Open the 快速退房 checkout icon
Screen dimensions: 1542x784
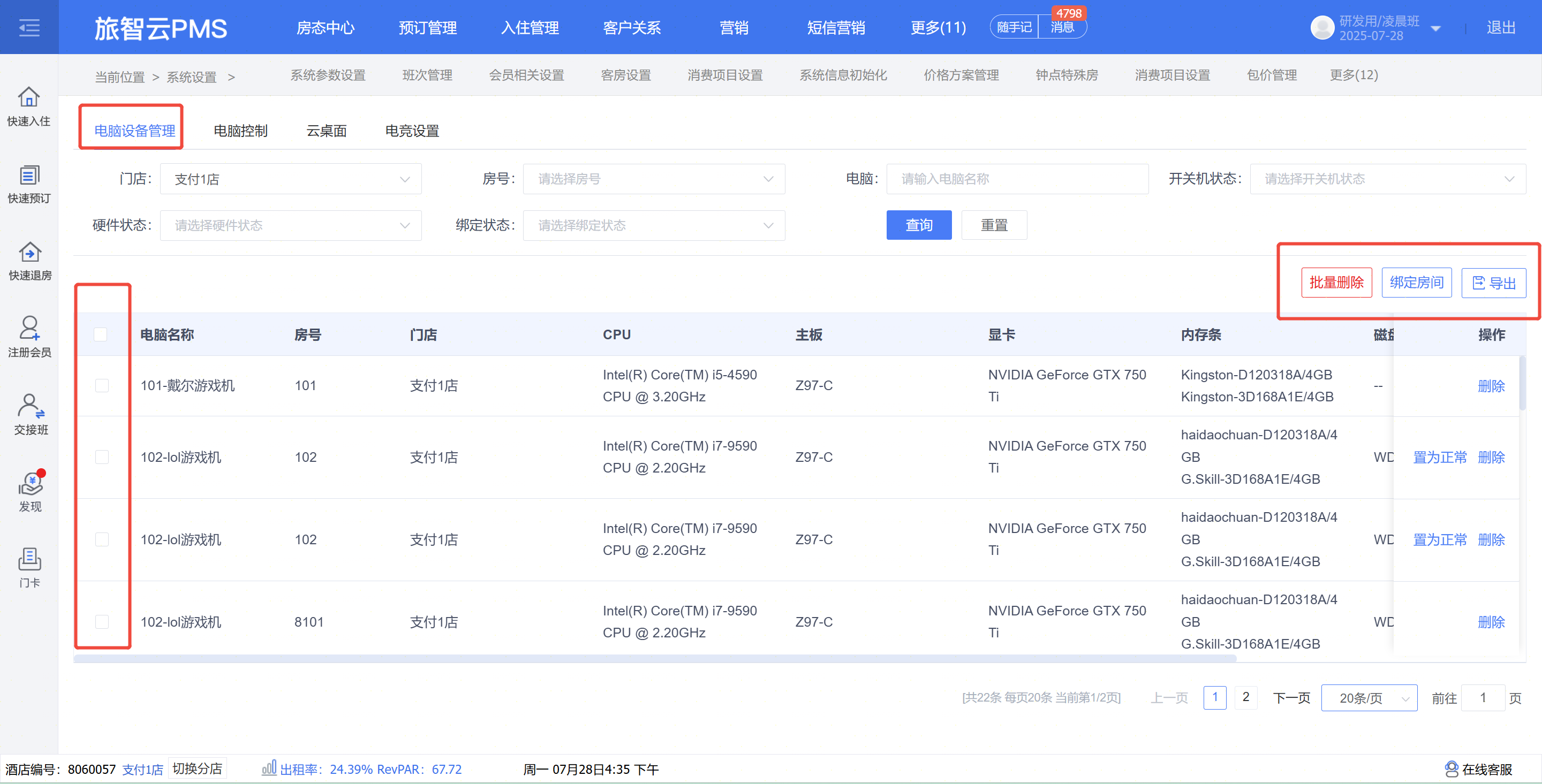[x=29, y=252]
